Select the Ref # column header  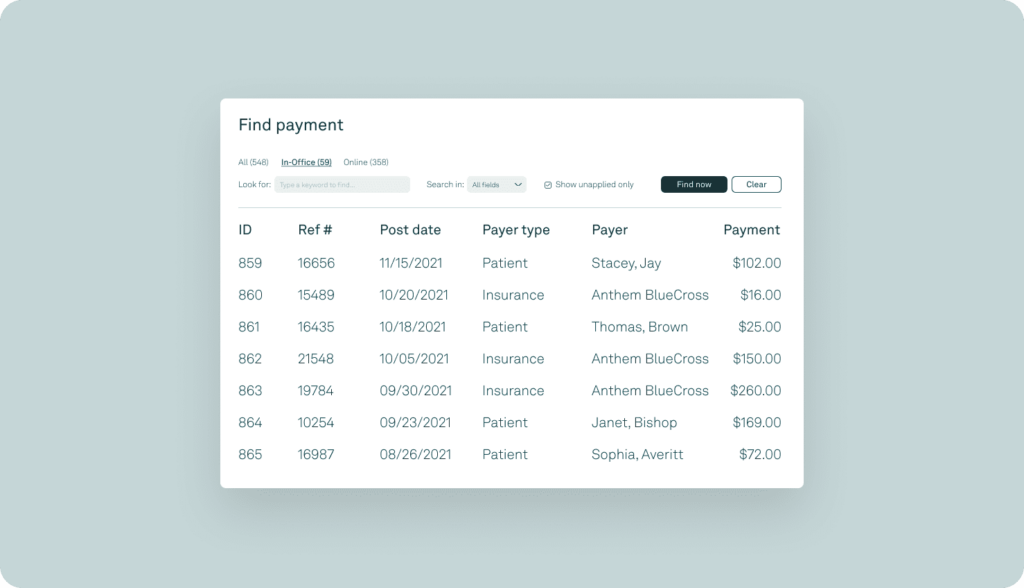click(315, 230)
